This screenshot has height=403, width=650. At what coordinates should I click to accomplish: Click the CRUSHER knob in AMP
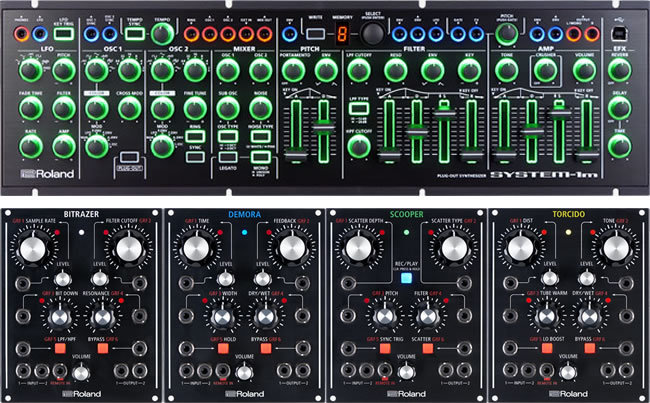click(546, 70)
